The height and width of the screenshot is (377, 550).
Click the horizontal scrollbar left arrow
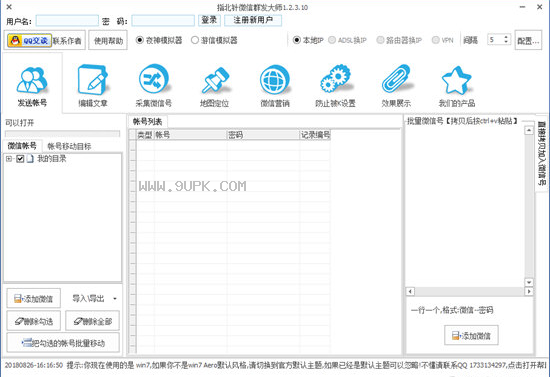tap(410, 291)
